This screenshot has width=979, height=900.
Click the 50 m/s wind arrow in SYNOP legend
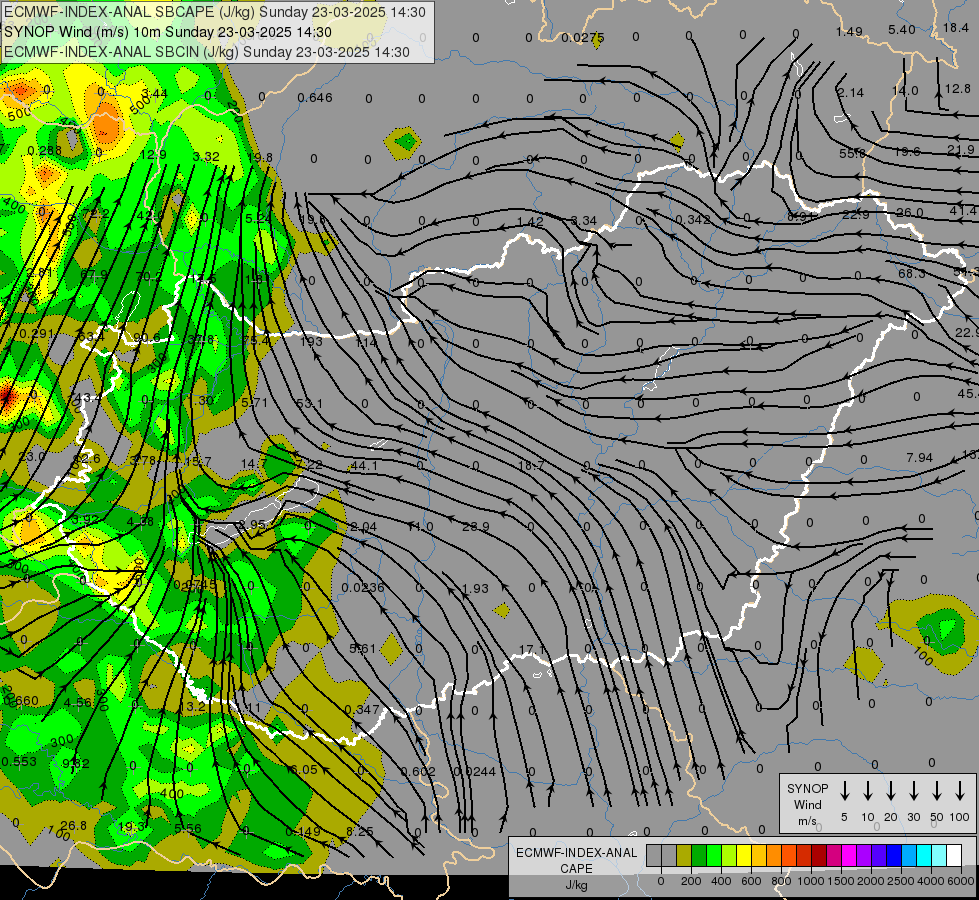937,790
